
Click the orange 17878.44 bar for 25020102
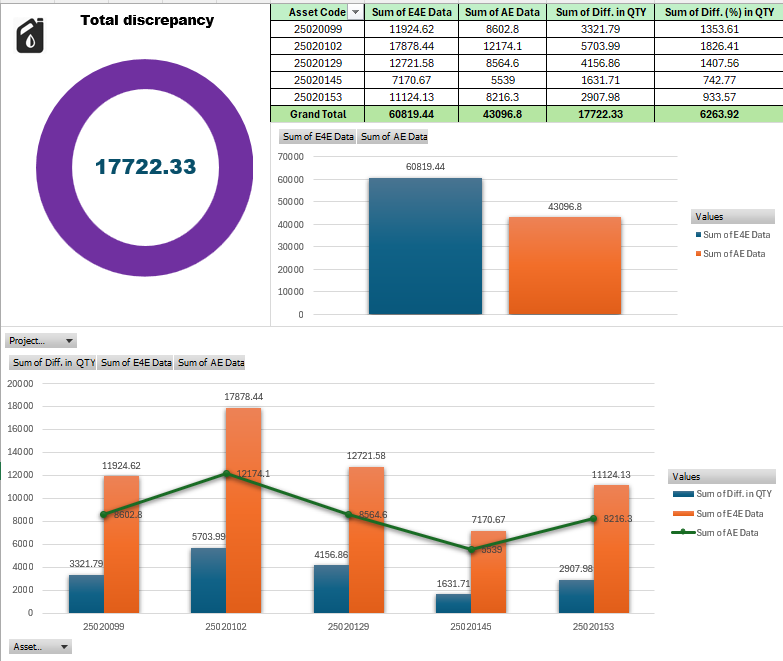(244, 511)
